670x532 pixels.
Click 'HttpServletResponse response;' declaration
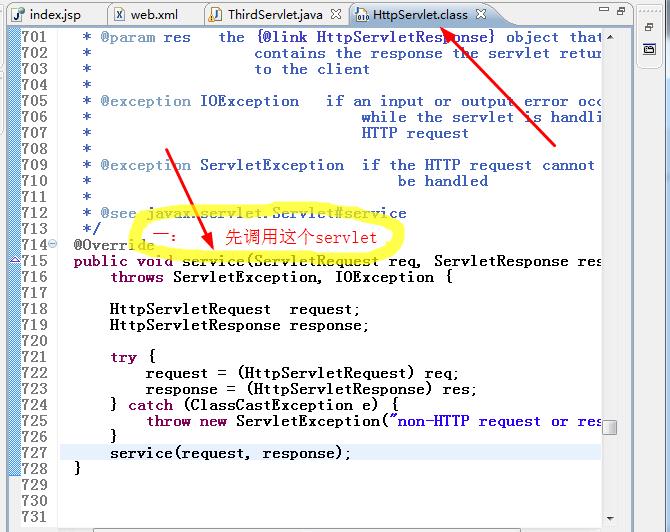pyautogui.click(x=239, y=325)
